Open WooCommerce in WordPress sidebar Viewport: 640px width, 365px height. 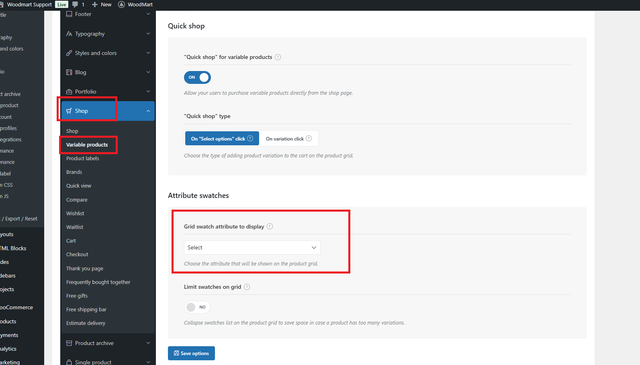coord(16,307)
